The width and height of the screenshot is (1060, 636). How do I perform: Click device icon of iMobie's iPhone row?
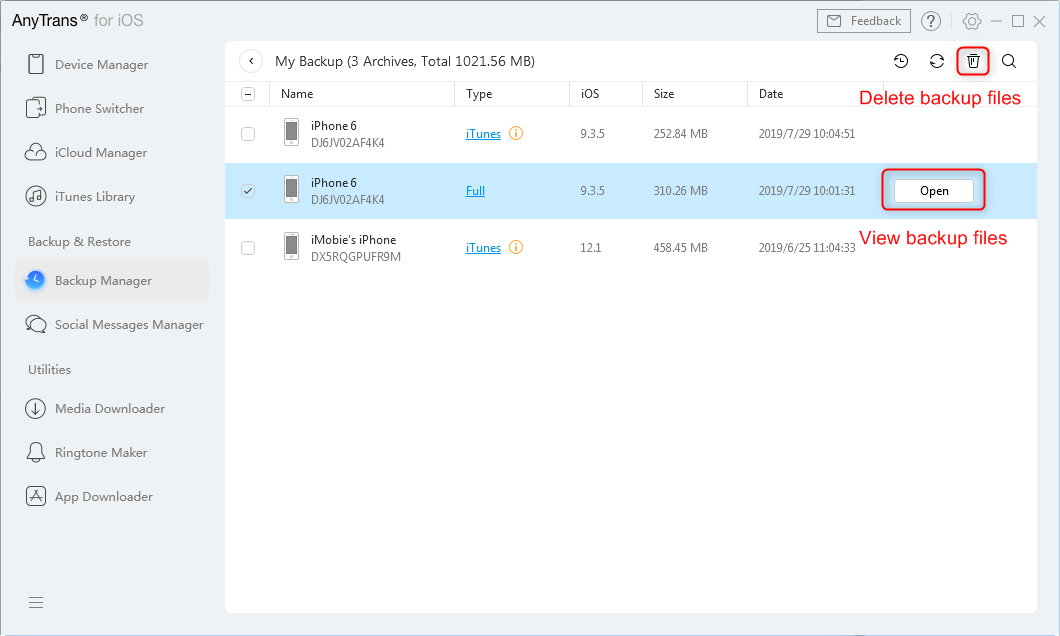[x=291, y=246]
